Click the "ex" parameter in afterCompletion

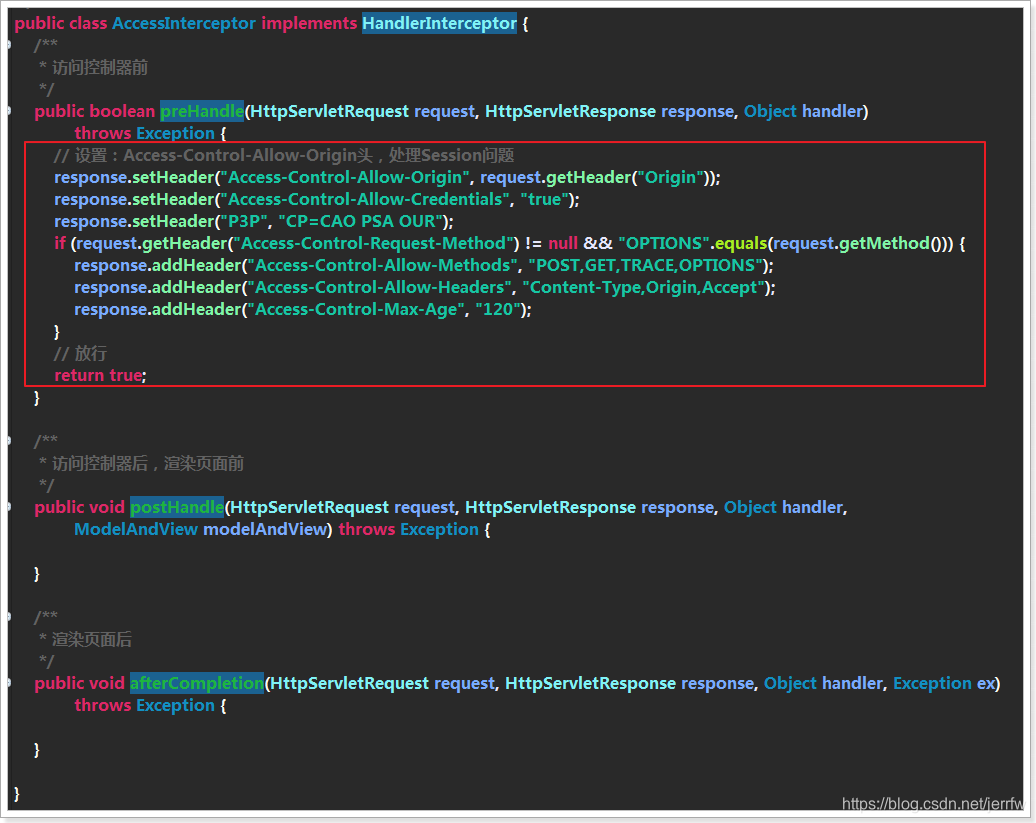[986, 683]
